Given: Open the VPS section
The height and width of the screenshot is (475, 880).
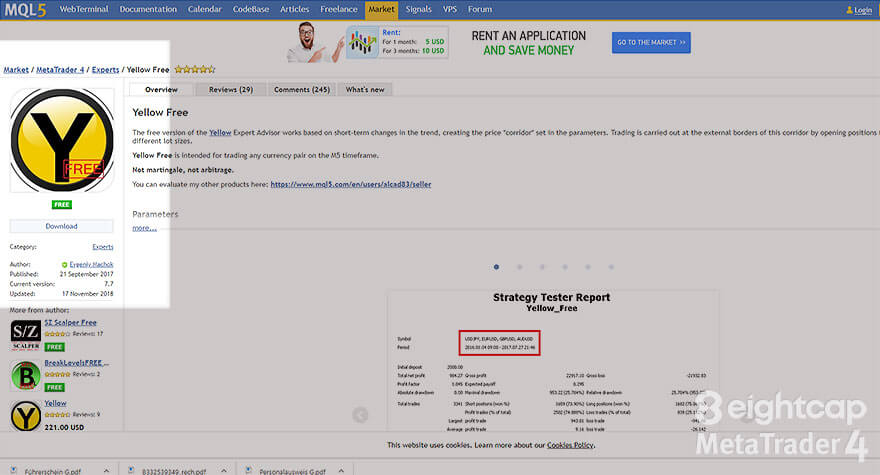Looking at the screenshot, I should point(450,10).
